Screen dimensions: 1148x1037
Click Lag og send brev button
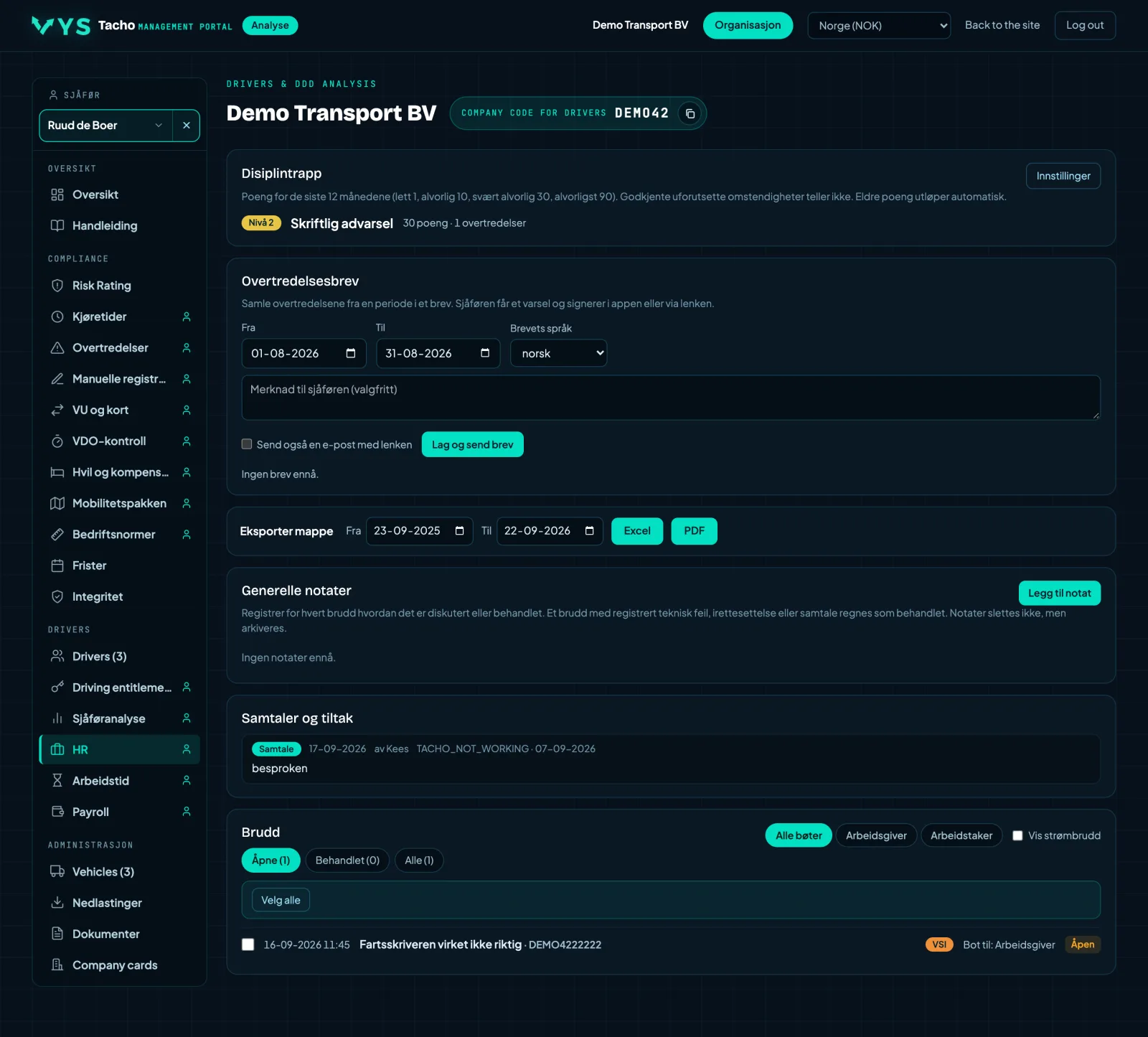pyautogui.click(x=473, y=444)
